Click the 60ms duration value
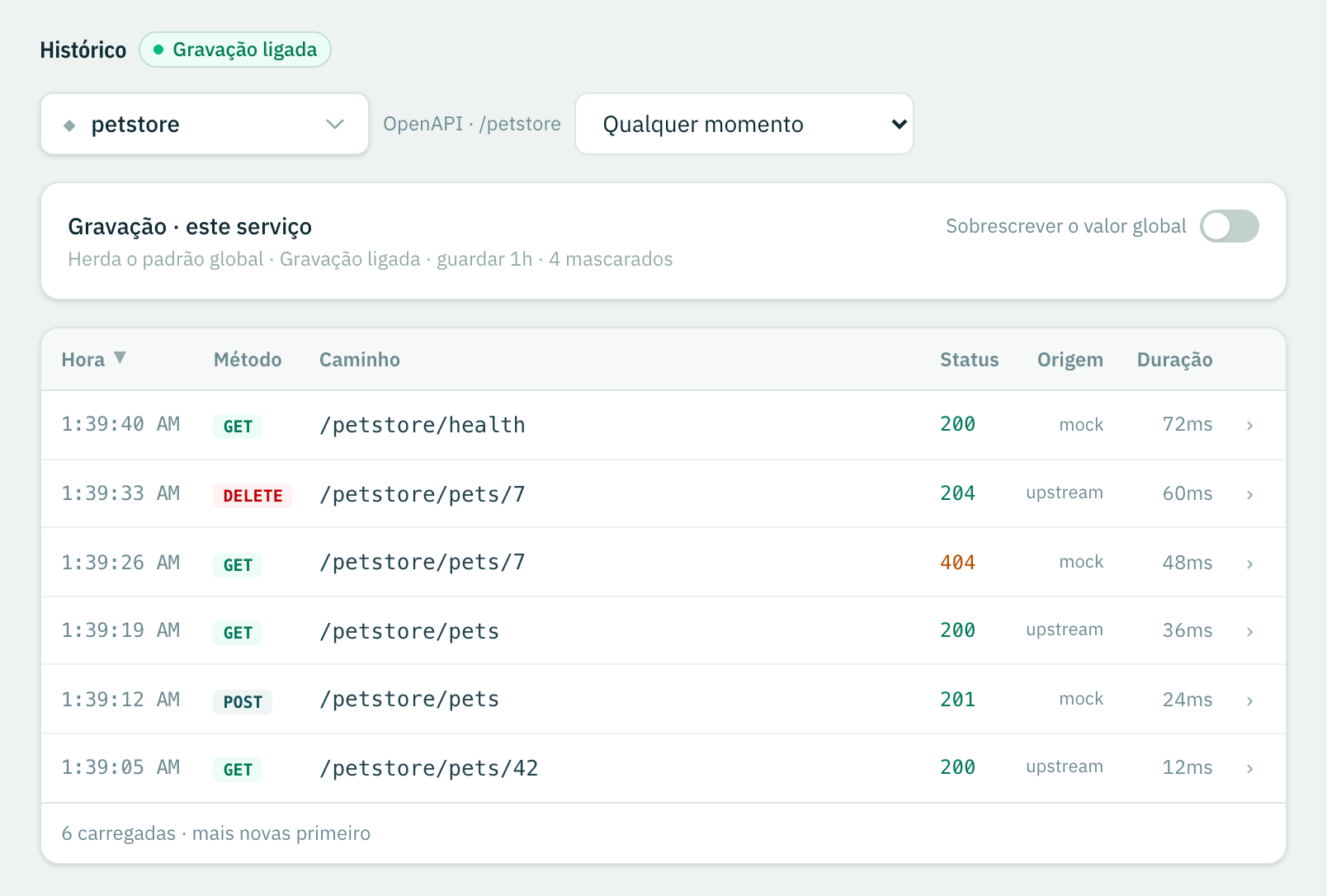The height and width of the screenshot is (896, 1327). click(x=1188, y=493)
